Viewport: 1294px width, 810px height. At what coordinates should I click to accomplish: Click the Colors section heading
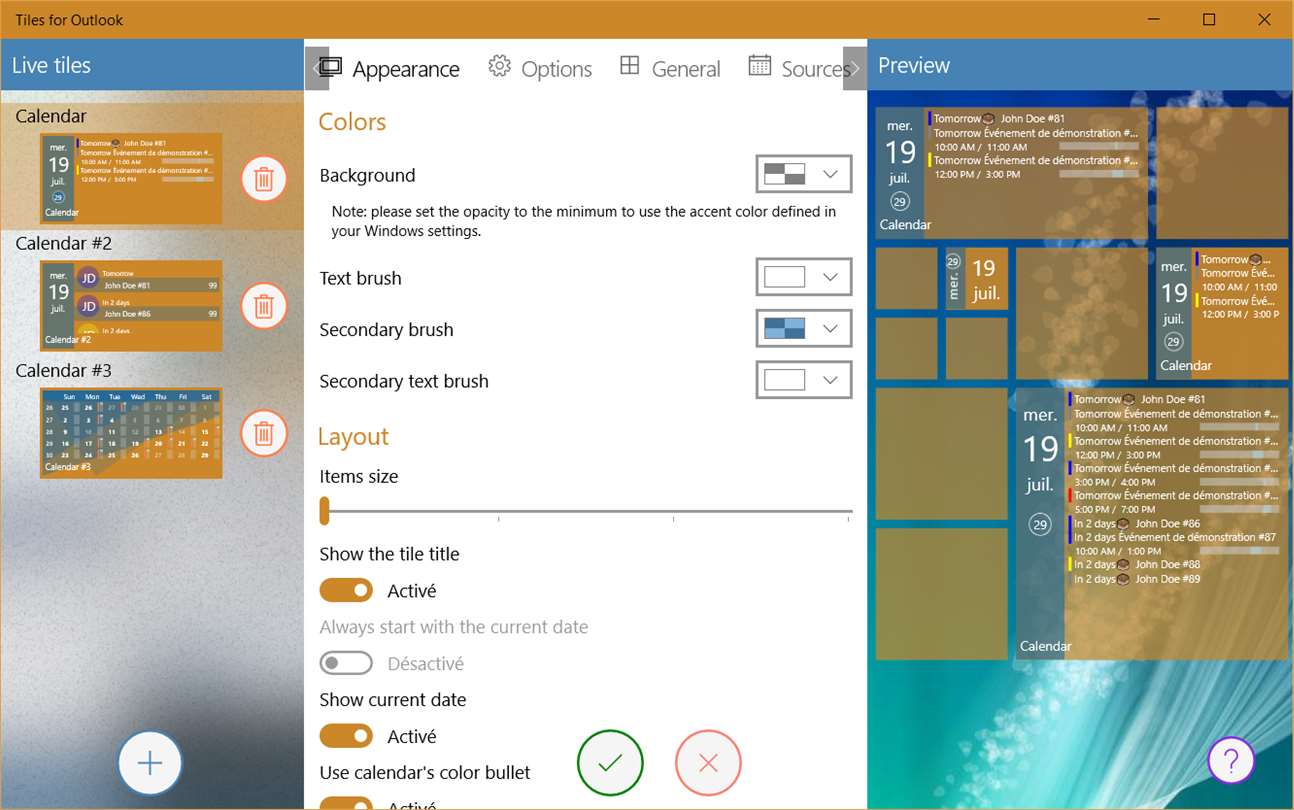click(352, 122)
